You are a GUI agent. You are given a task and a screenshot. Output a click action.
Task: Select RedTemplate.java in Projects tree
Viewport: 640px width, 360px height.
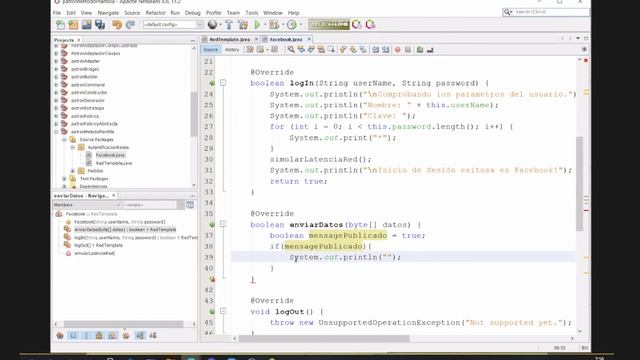[x=114, y=163]
